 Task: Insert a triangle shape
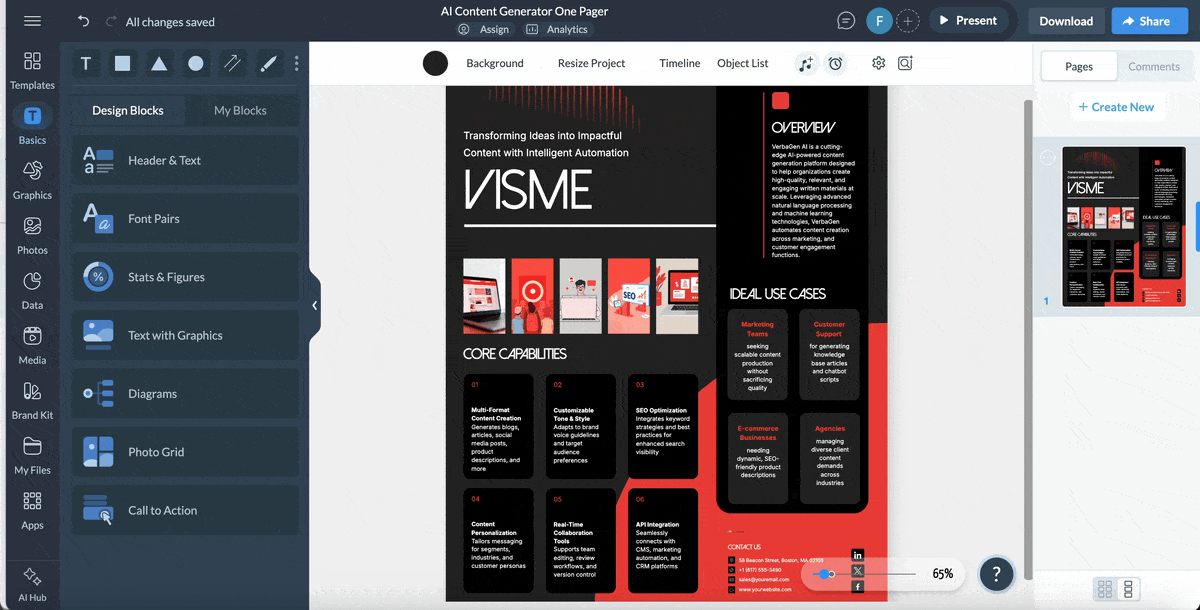[160, 63]
